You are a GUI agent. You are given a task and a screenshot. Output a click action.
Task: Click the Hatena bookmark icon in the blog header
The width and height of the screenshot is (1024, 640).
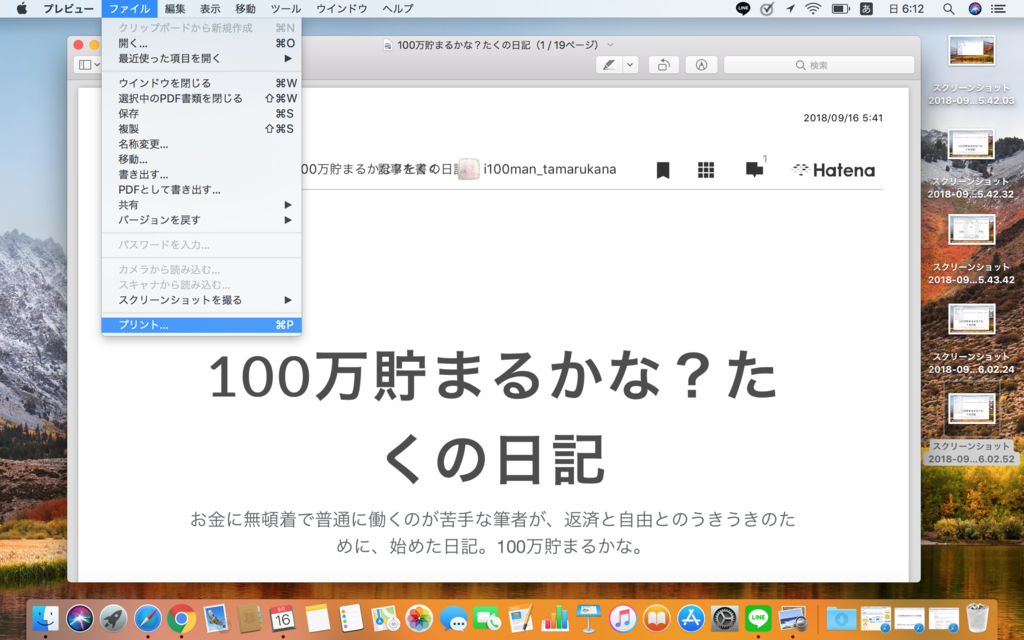point(663,170)
